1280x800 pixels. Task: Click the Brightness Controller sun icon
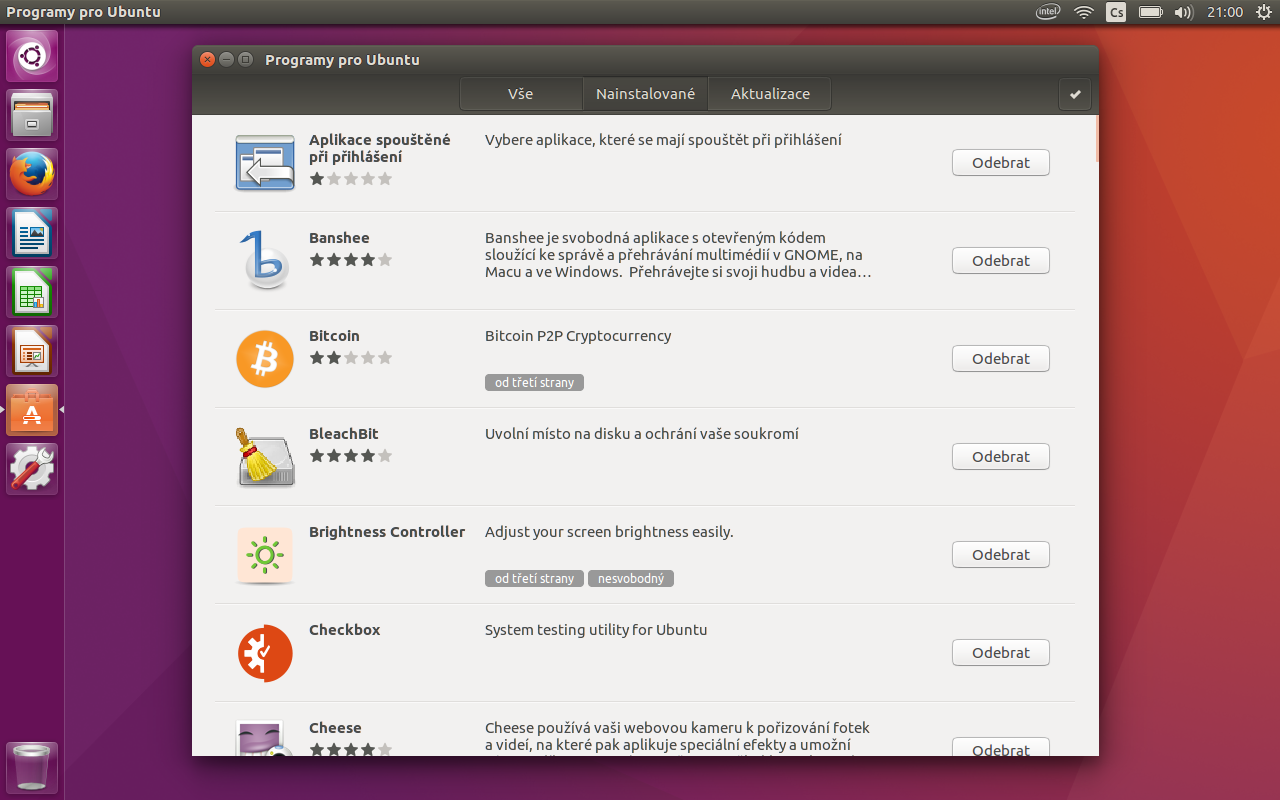[x=264, y=554]
